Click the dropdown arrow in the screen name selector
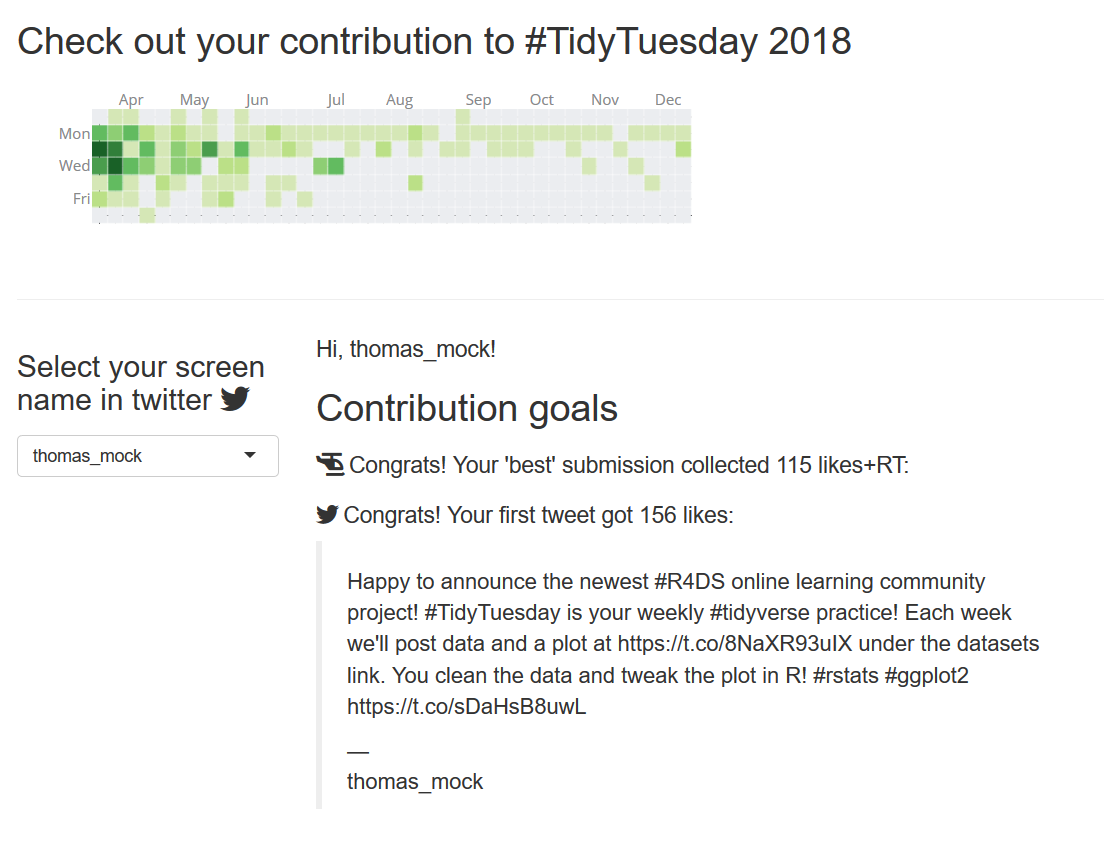Screen dimensions: 1104x848 click(249, 455)
